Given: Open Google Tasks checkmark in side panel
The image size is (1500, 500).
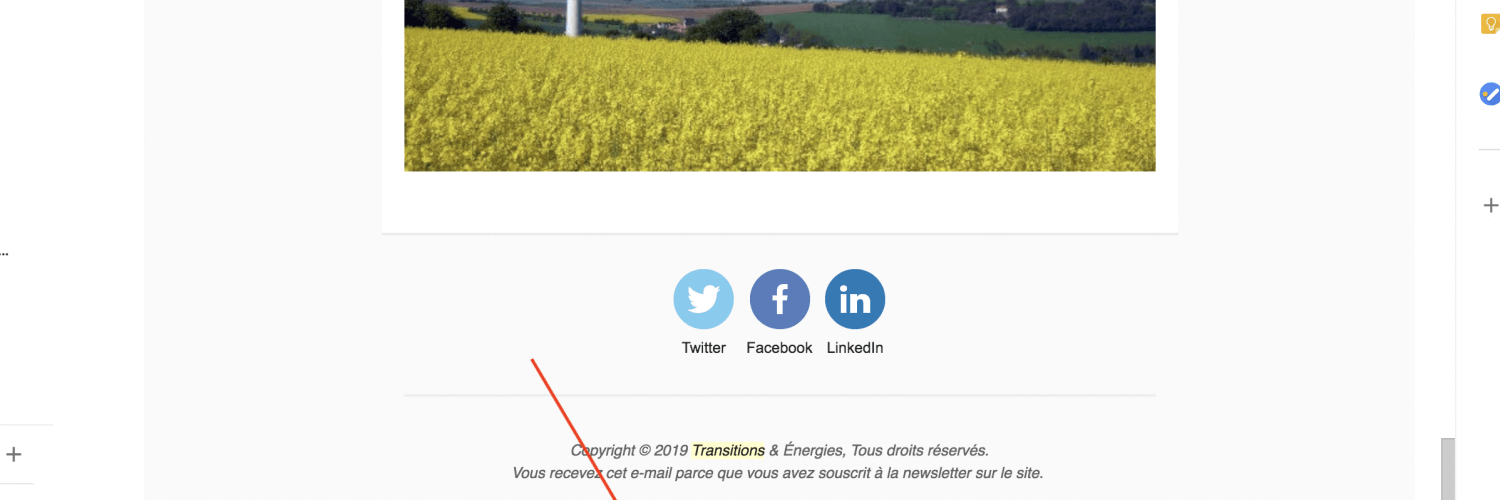Looking at the screenshot, I should [1490, 94].
